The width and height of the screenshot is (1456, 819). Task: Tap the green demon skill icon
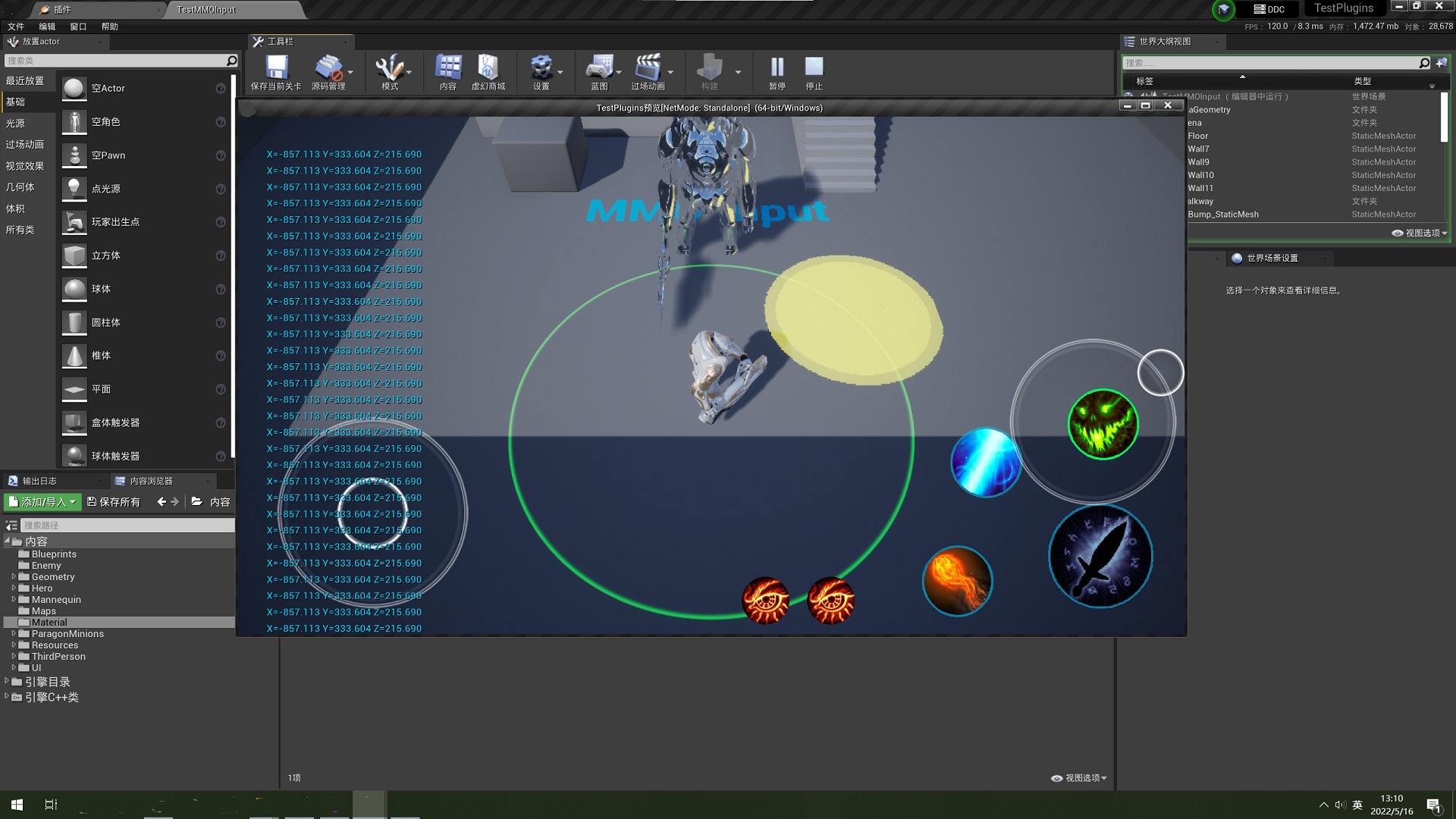coord(1103,425)
